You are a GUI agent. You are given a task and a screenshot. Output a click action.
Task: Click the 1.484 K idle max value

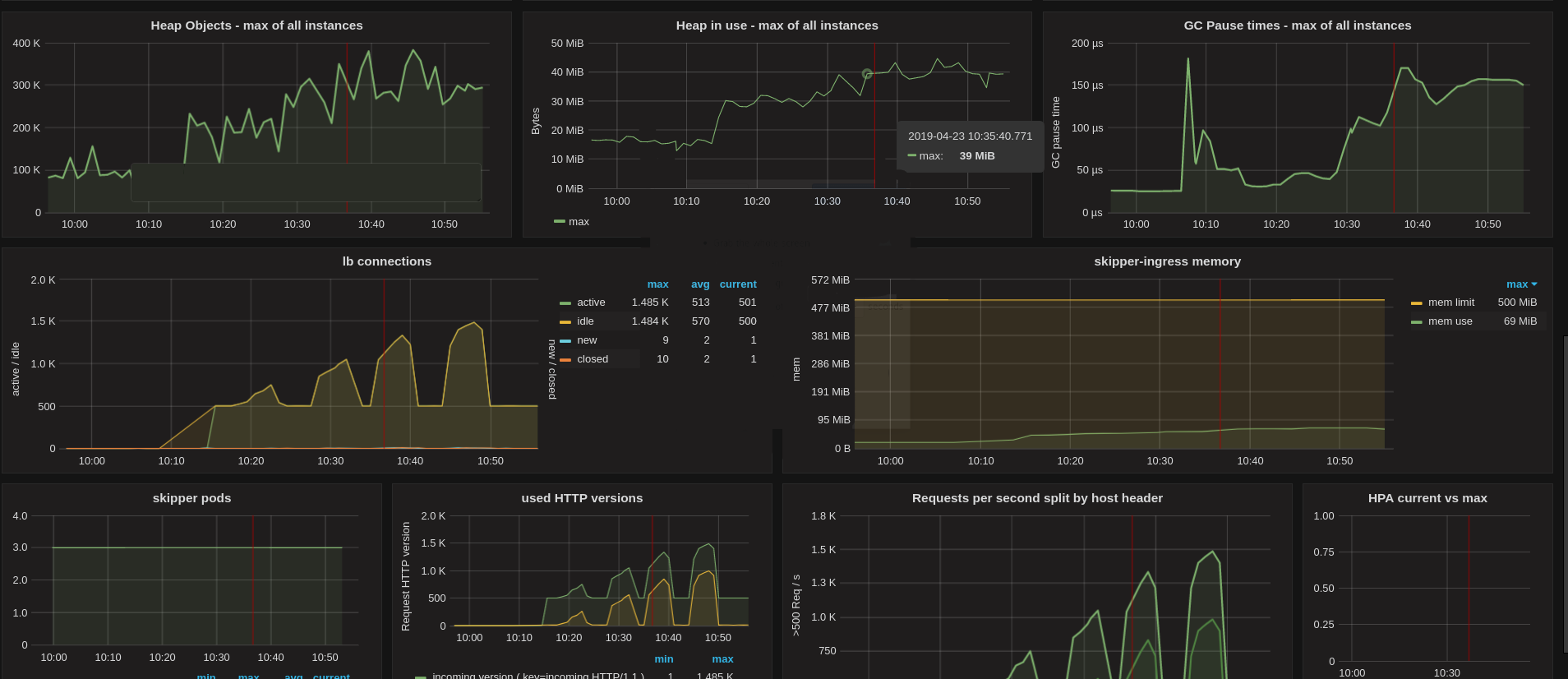click(650, 321)
